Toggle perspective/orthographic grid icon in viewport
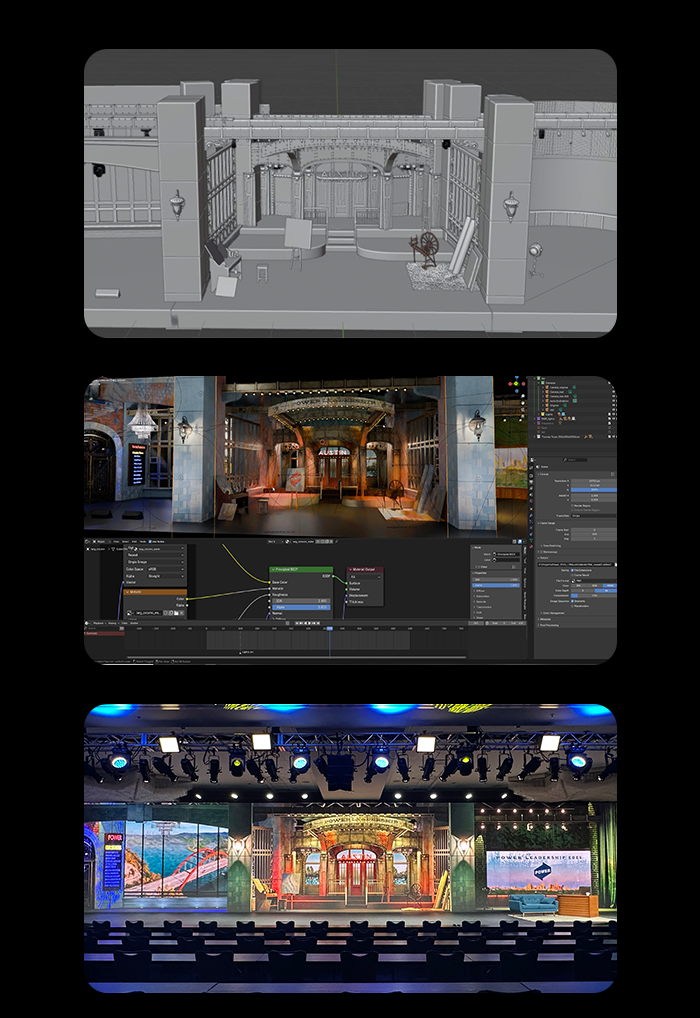The image size is (700, 1018). tap(523, 416)
